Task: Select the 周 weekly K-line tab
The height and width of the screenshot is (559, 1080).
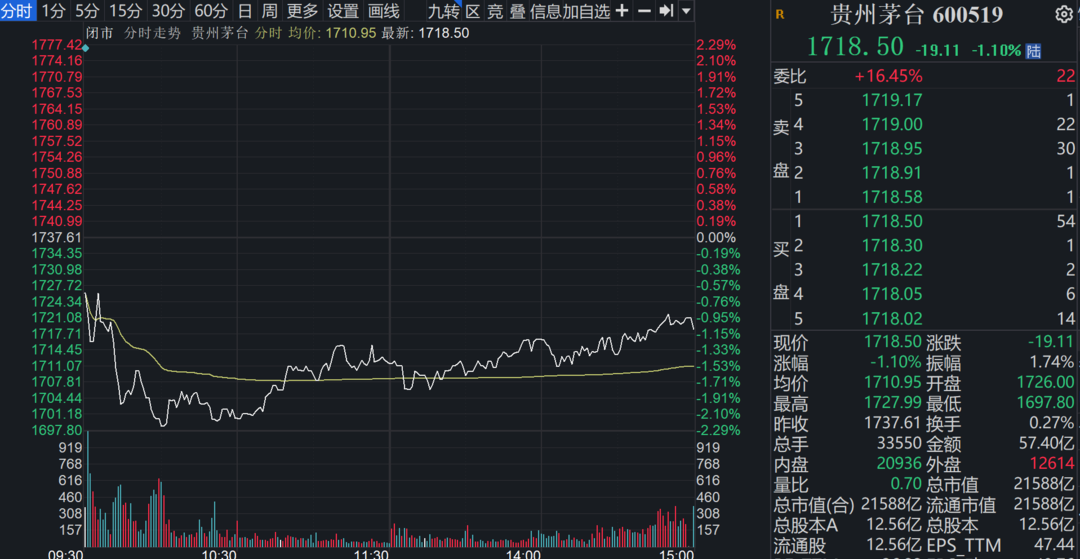Action: point(269,11)
